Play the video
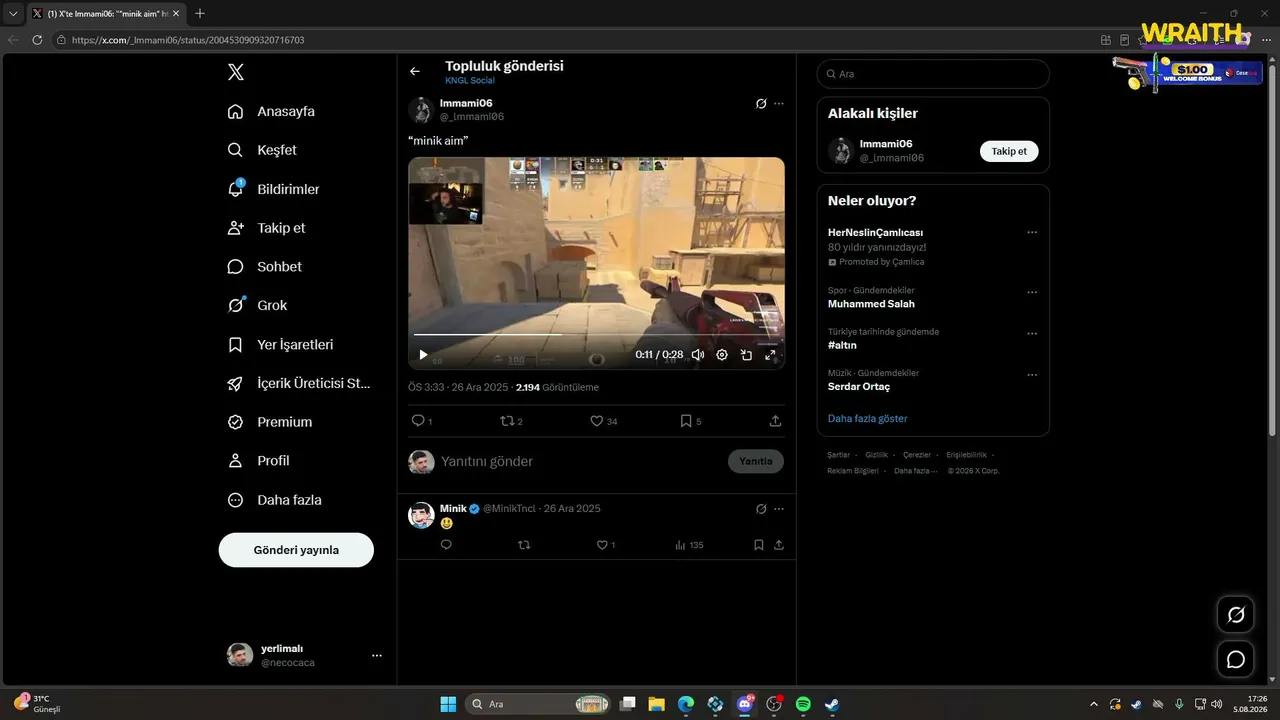 [423, 355]
